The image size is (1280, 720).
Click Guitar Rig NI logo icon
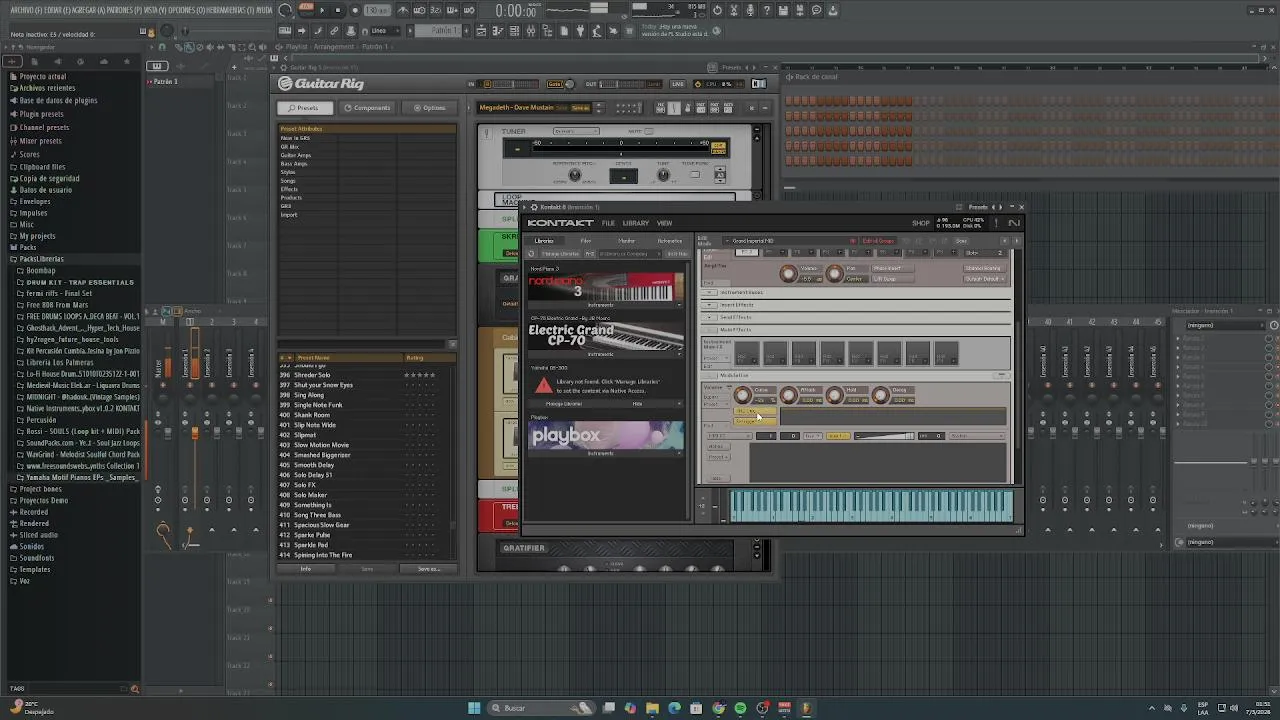click(x=759, y=84)
